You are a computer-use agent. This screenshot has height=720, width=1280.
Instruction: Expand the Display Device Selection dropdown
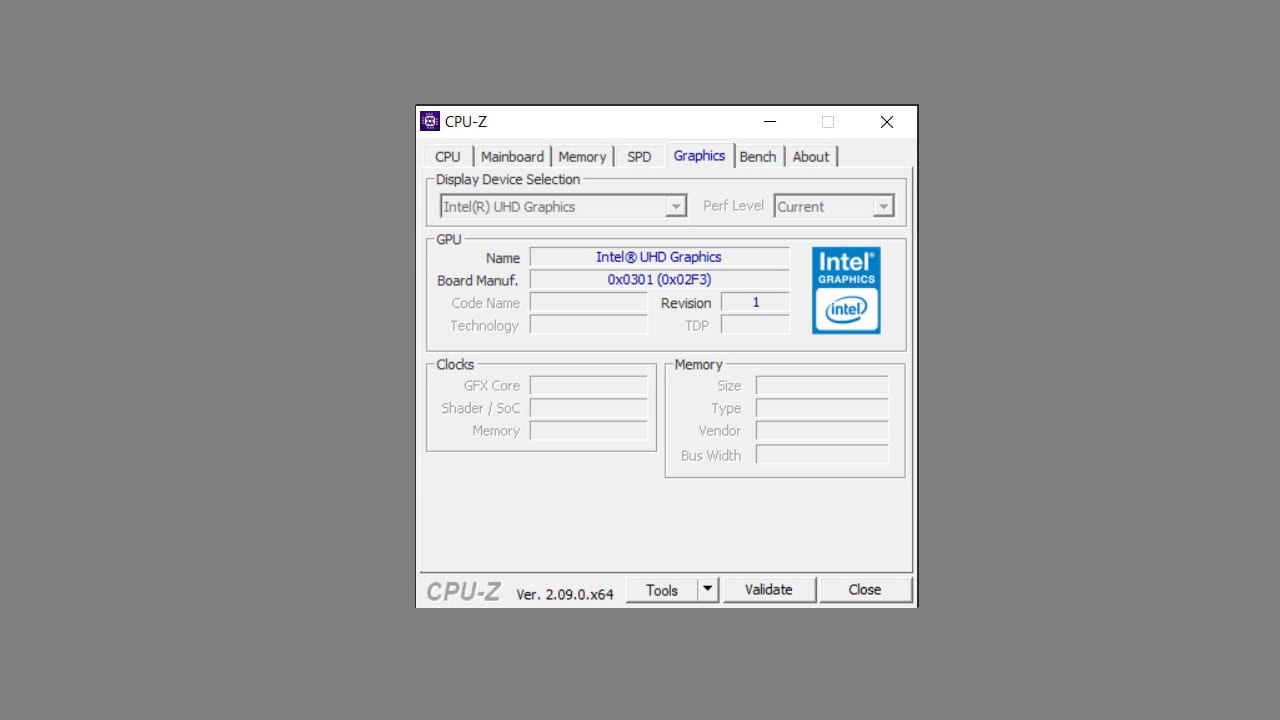(x=676, y=207)
